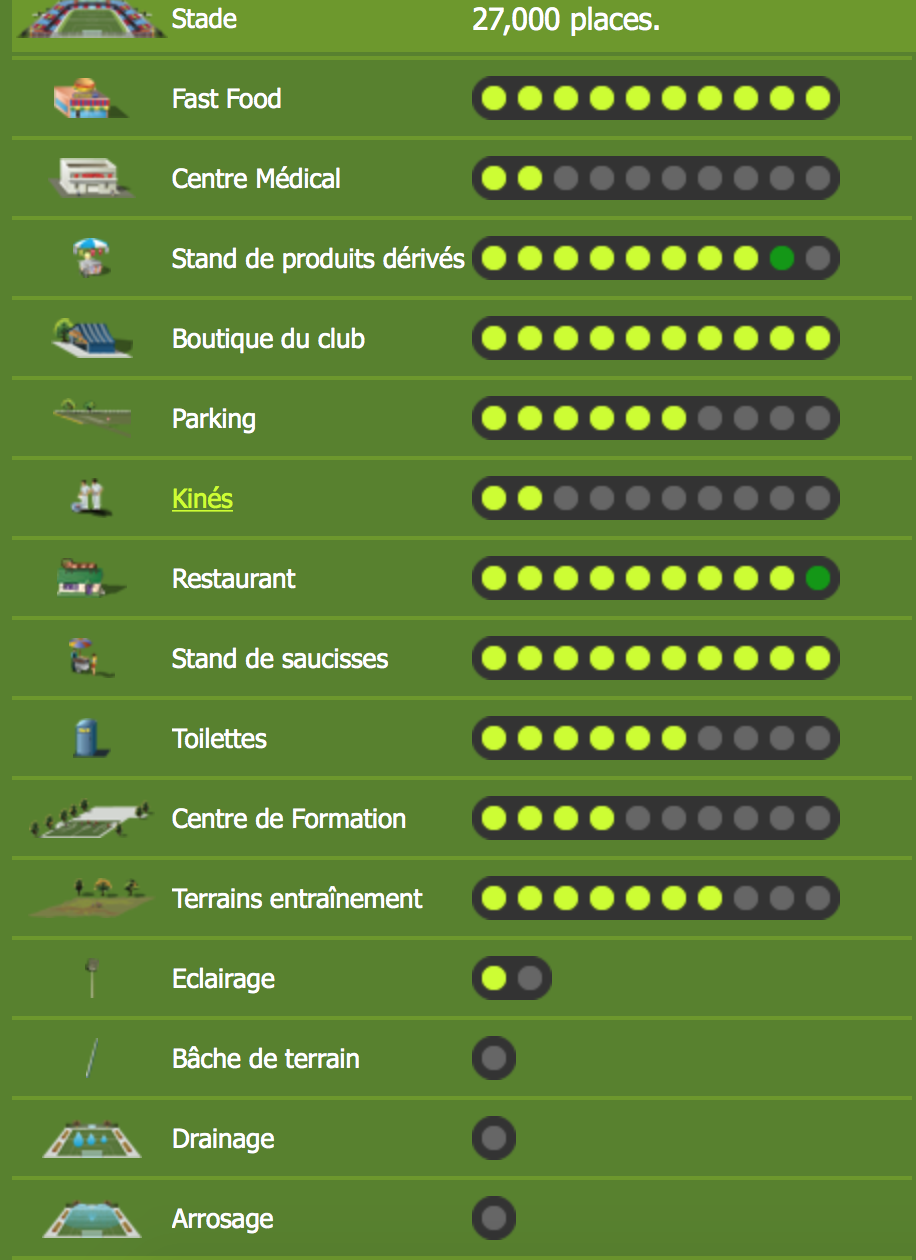Select the Centre Médical building icon
Viewport: 916px width, 1260px height.
click(x=90, y=178)
